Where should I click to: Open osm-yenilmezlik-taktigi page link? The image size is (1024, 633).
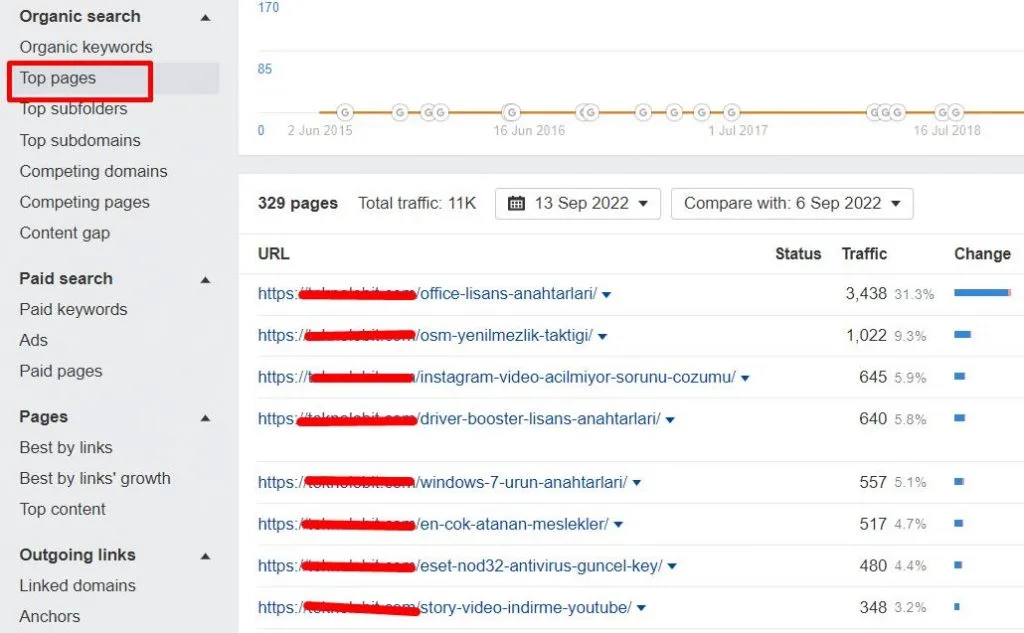coord(425,336)
